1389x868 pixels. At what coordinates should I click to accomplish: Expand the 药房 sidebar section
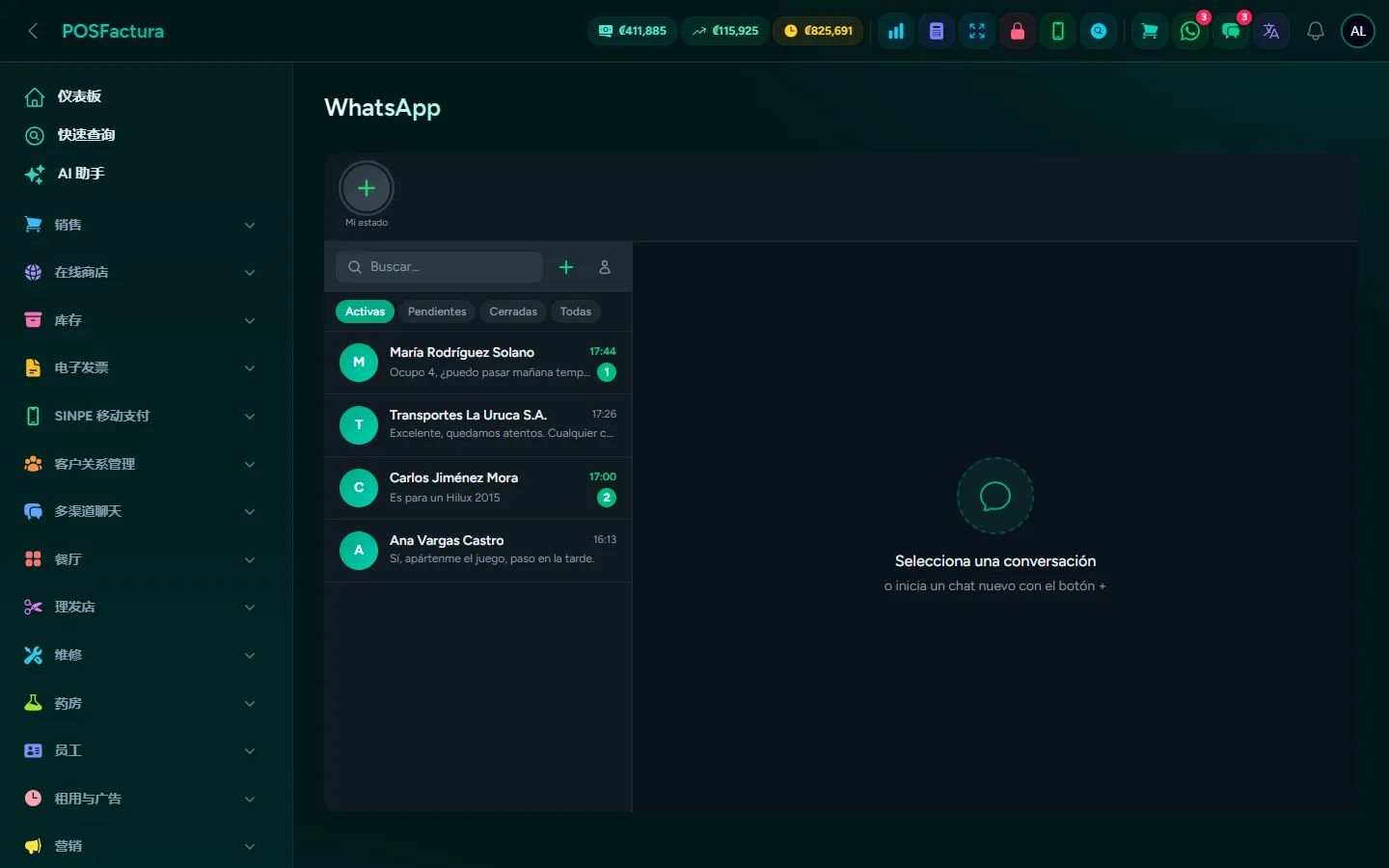(141, 703)
